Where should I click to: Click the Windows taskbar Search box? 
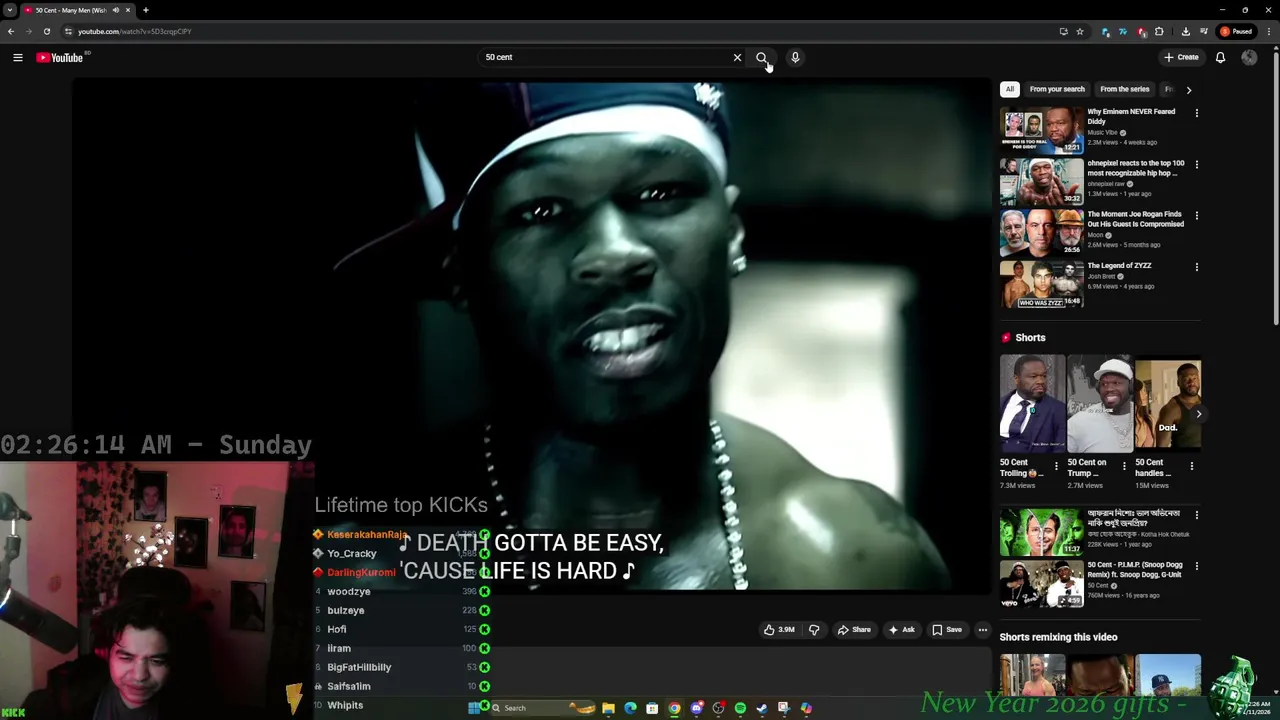(542, 708)
